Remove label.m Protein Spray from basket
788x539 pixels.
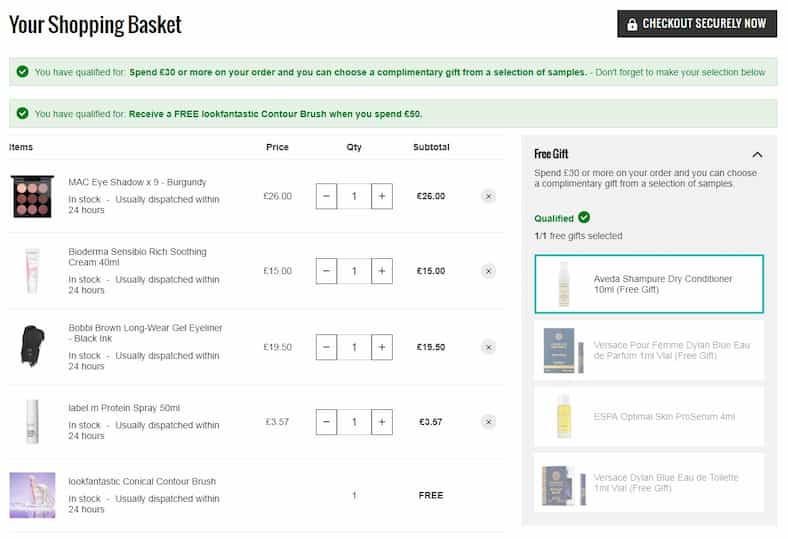[x=488, y=422]
